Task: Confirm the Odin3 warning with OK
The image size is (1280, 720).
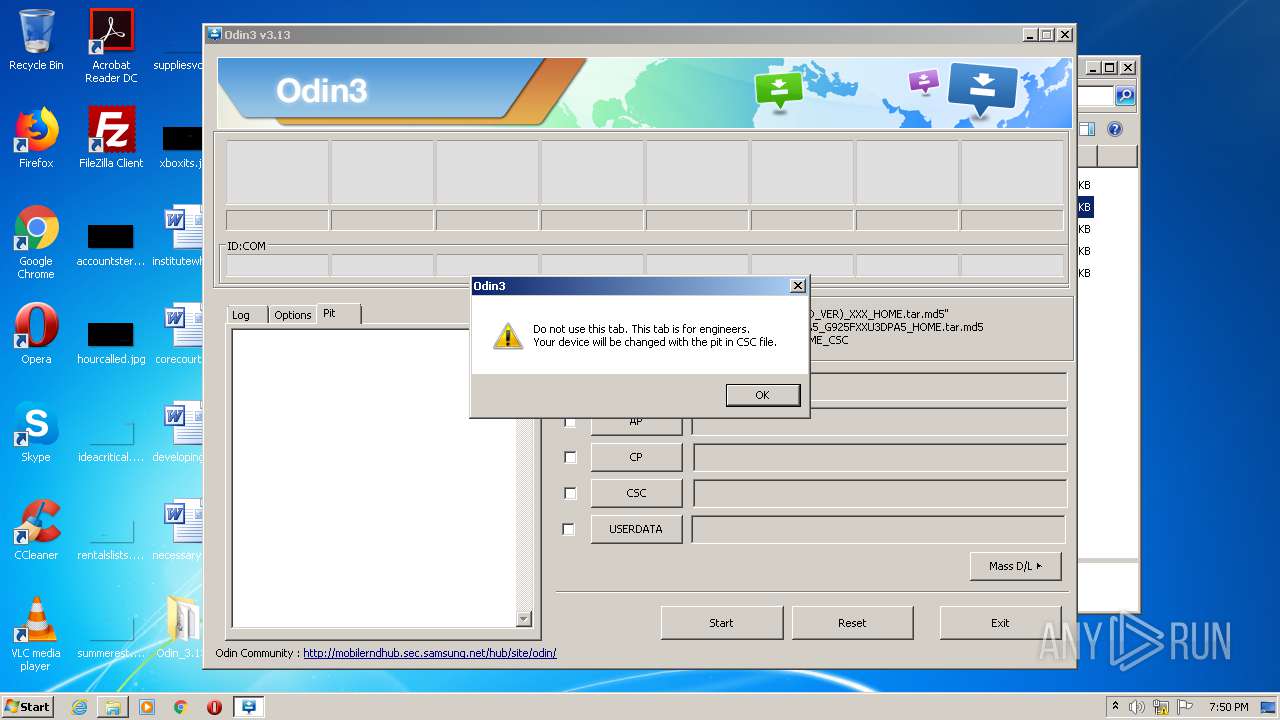Action: pos(762,395)
